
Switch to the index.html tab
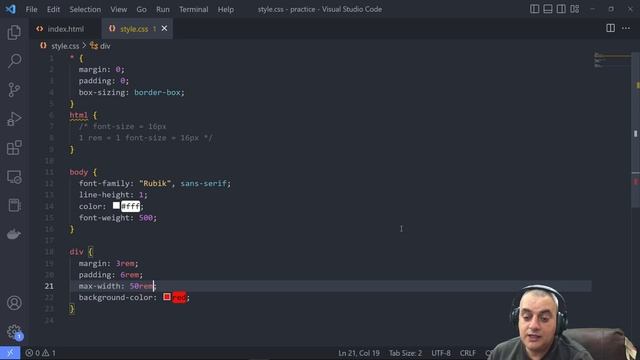[65, 29]
